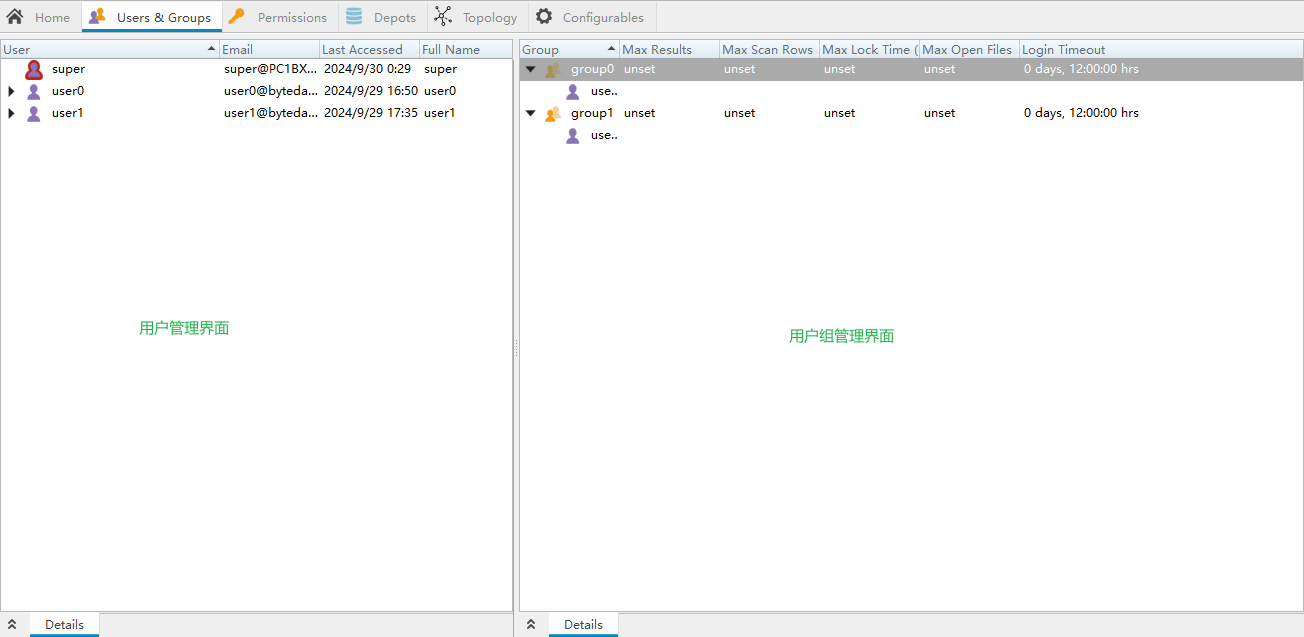Expand the left Details panel with double chevron
The width and height of the screenshot is (1304, 637).
12,624
